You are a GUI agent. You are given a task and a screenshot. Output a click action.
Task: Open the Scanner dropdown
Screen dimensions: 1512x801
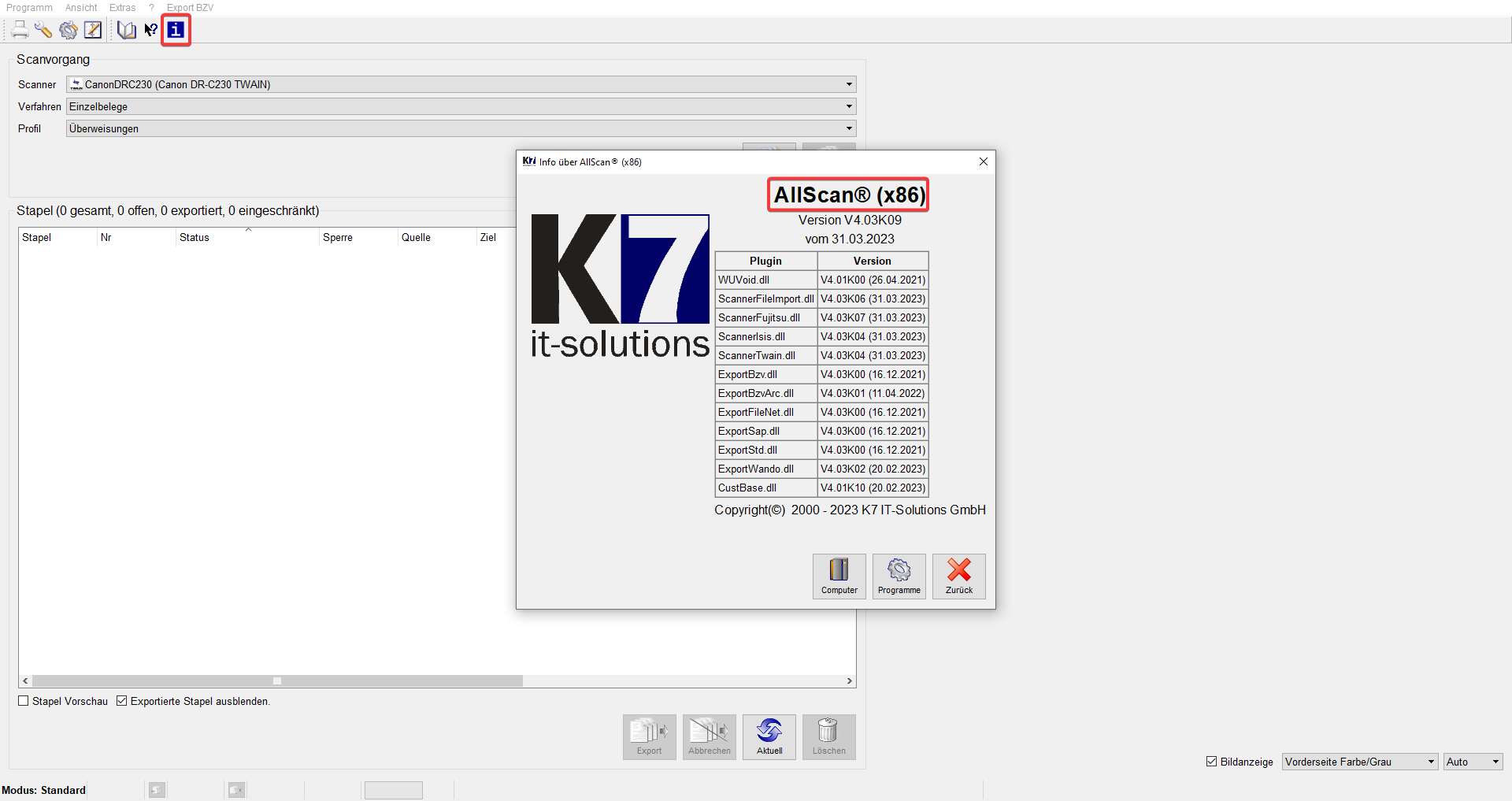coord(461,84)
